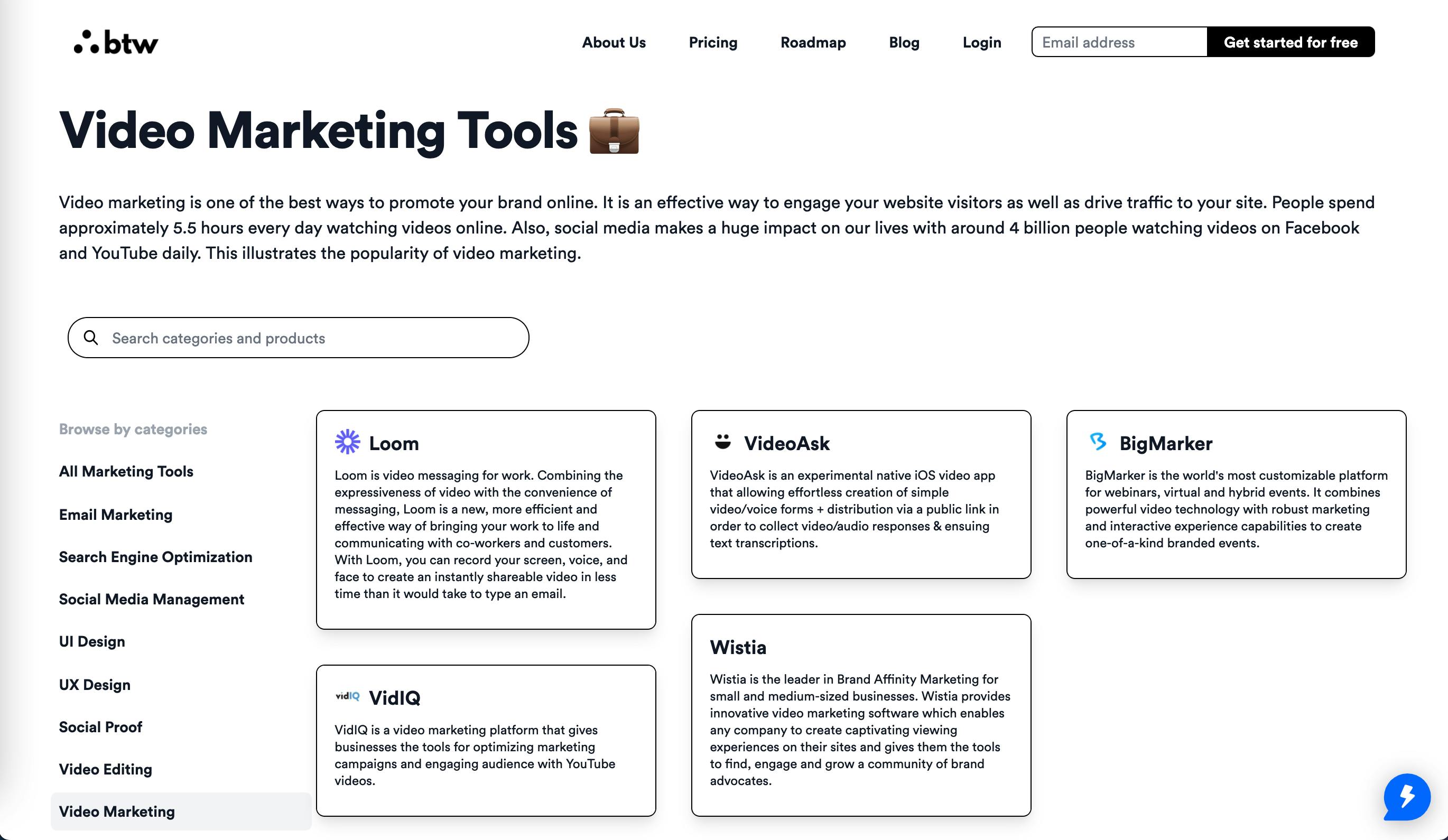Click Get started for free button
Image resolution: width=1448 pixels, height=840 pixels.
tap(1291, 42)
